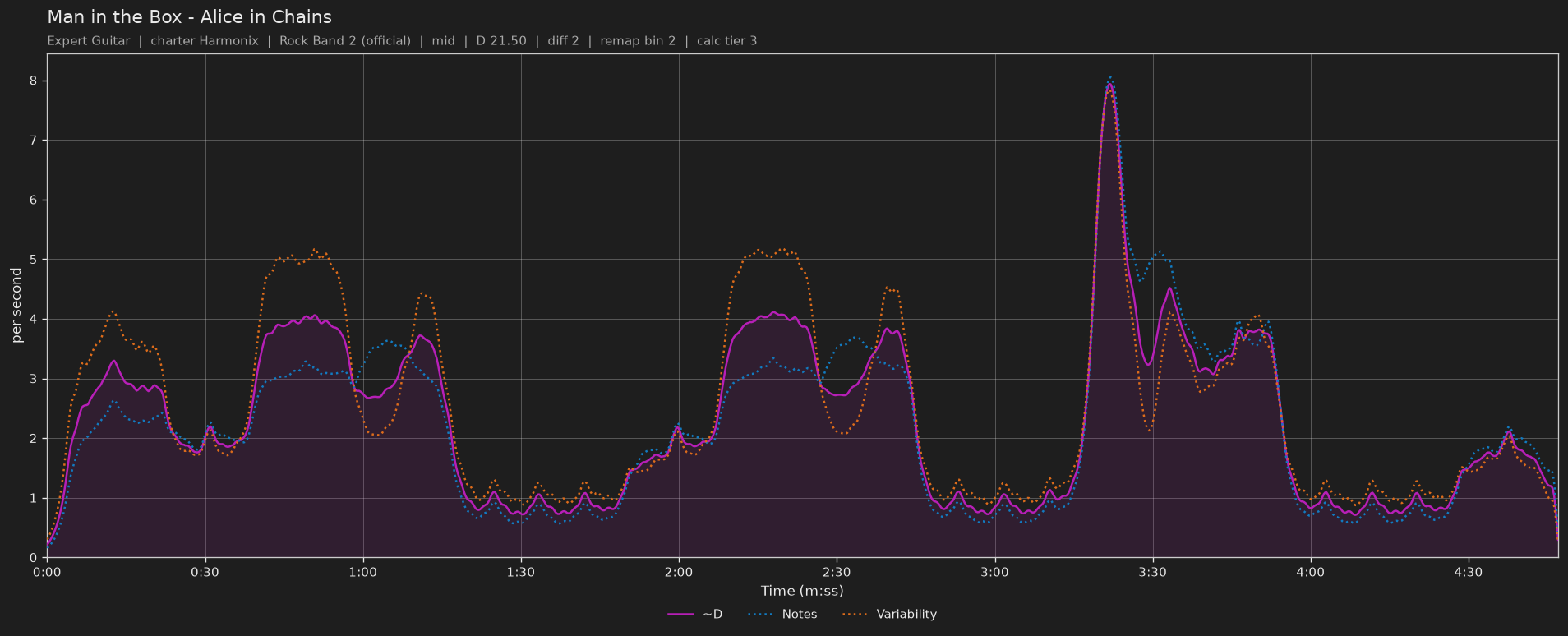Click the 3:00 x-axis tick label
Viewport: 1568px width, 636px height.
994,572
